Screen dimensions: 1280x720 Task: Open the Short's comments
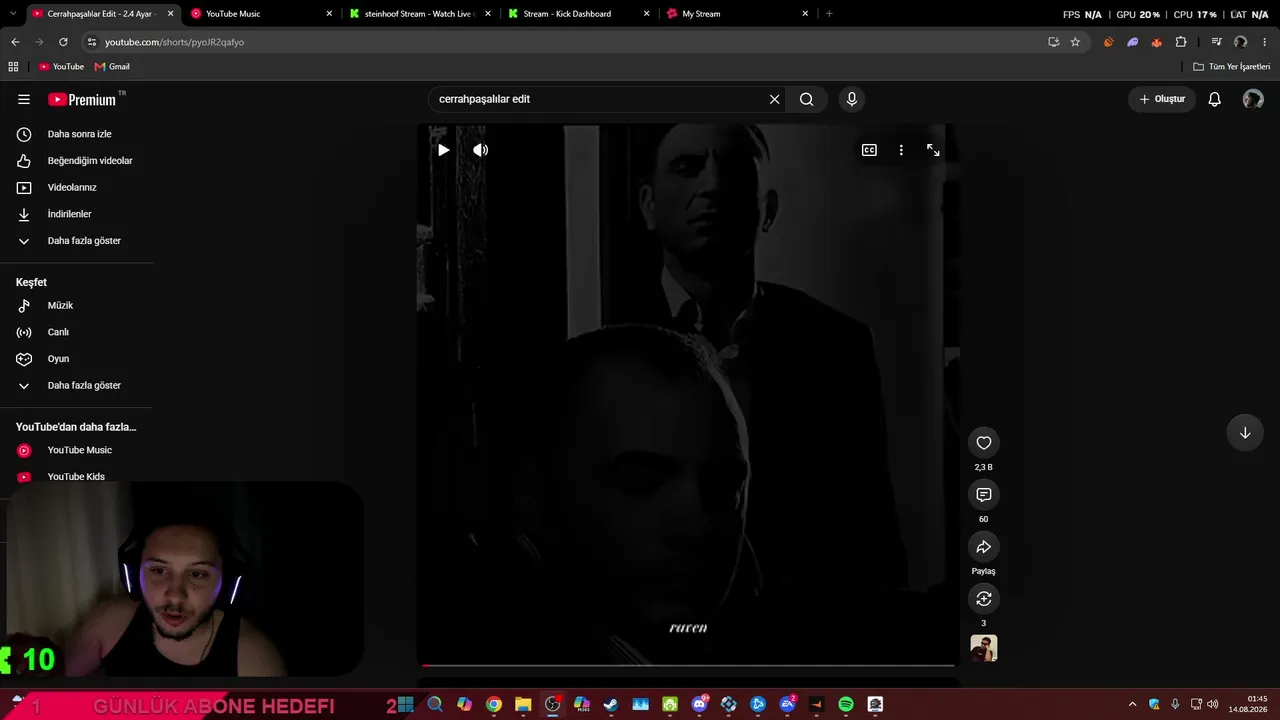pos(984,495)
